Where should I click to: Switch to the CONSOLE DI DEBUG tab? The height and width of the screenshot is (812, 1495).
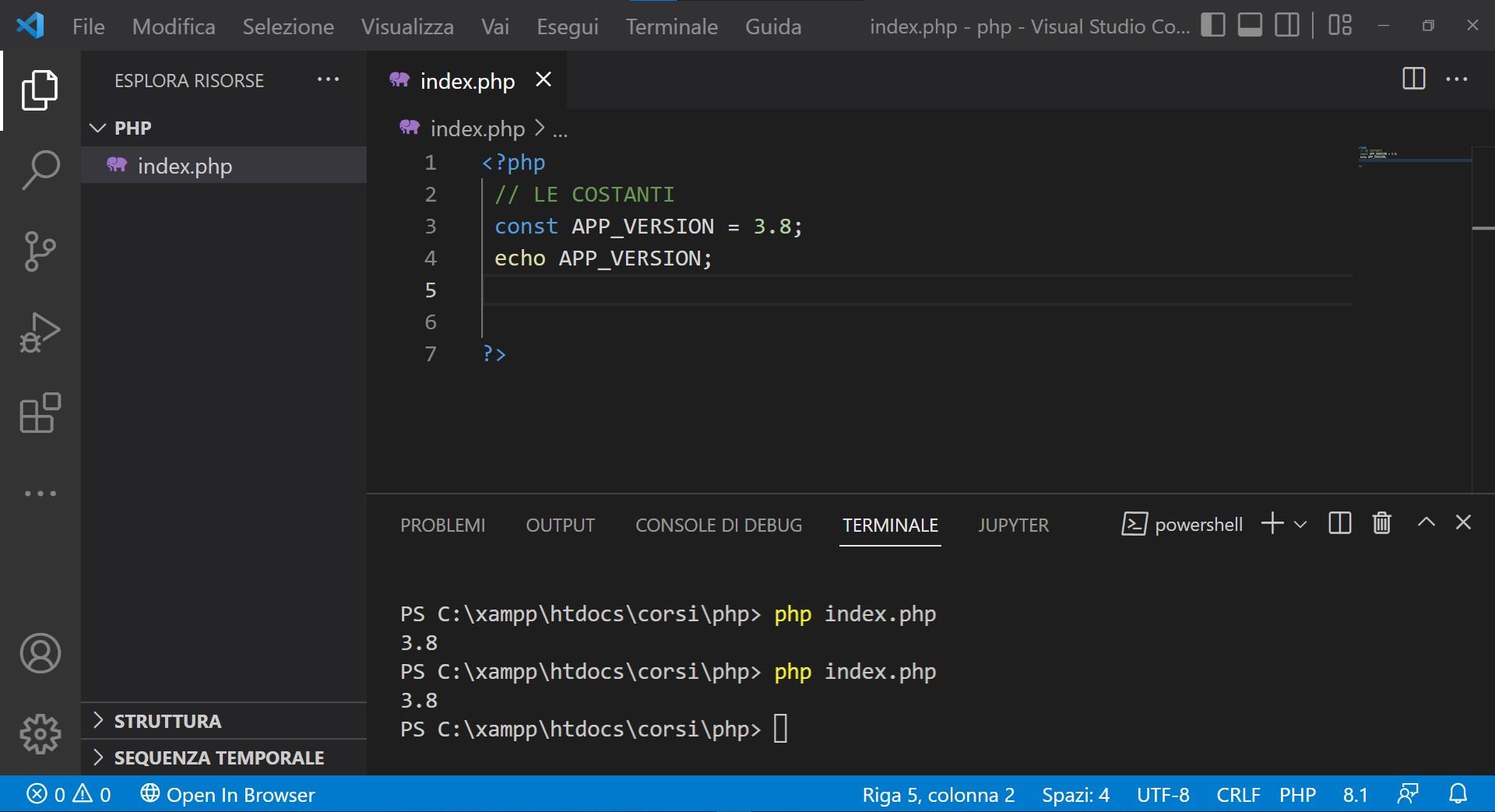tap(719, 526)
